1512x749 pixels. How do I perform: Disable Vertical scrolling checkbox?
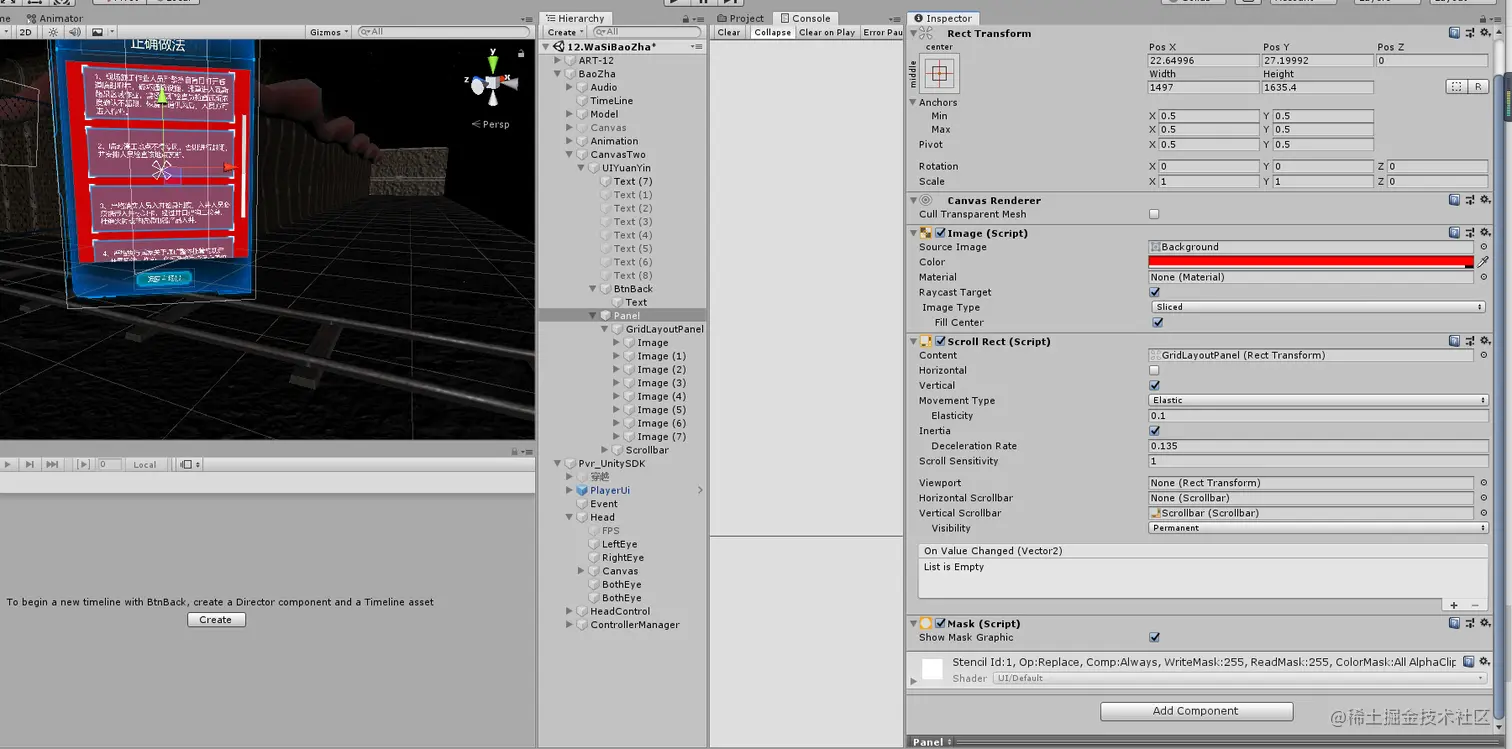point(1154,385)
